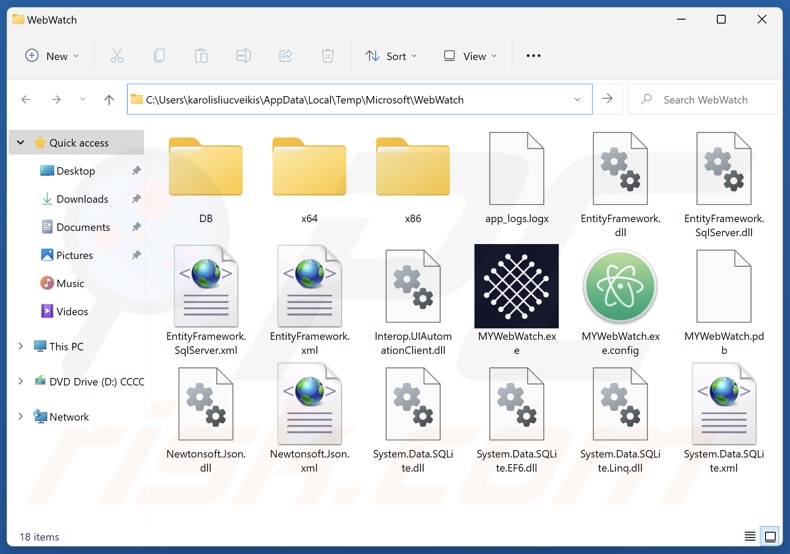The height and width of the screenshot is (554, 790).
Task: Select the Interop.UIAutomationClient.dll file
Action: click(x=413, y=301)
